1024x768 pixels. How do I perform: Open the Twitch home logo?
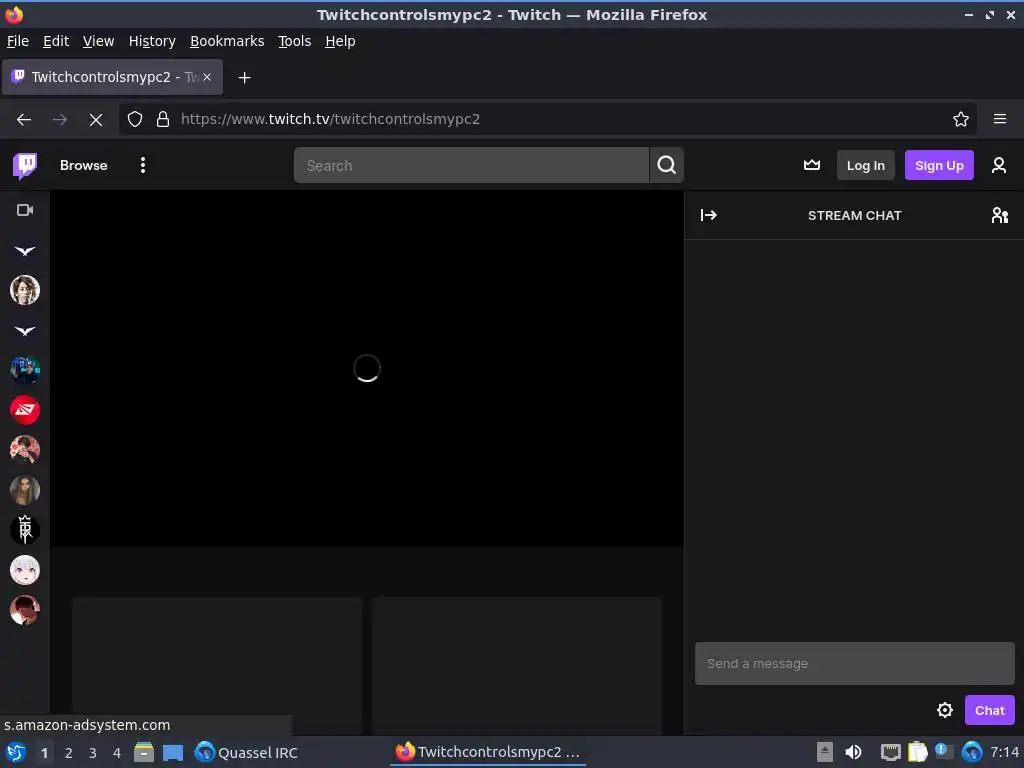25,166
